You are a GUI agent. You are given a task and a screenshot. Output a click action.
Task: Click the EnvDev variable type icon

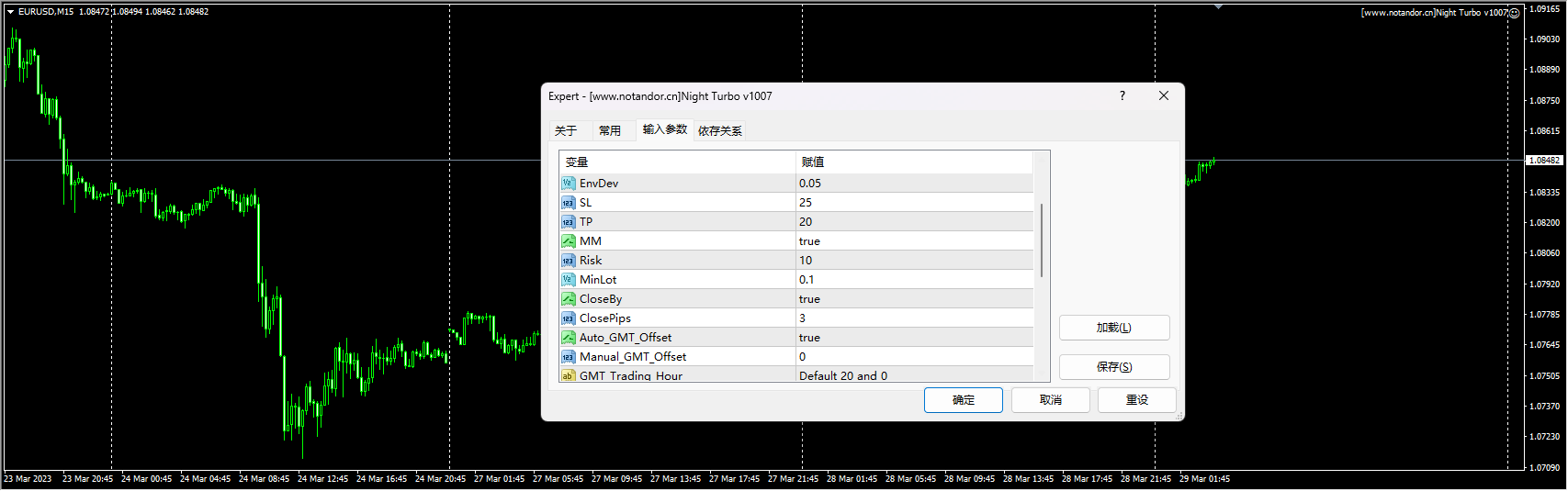(568, 184)
